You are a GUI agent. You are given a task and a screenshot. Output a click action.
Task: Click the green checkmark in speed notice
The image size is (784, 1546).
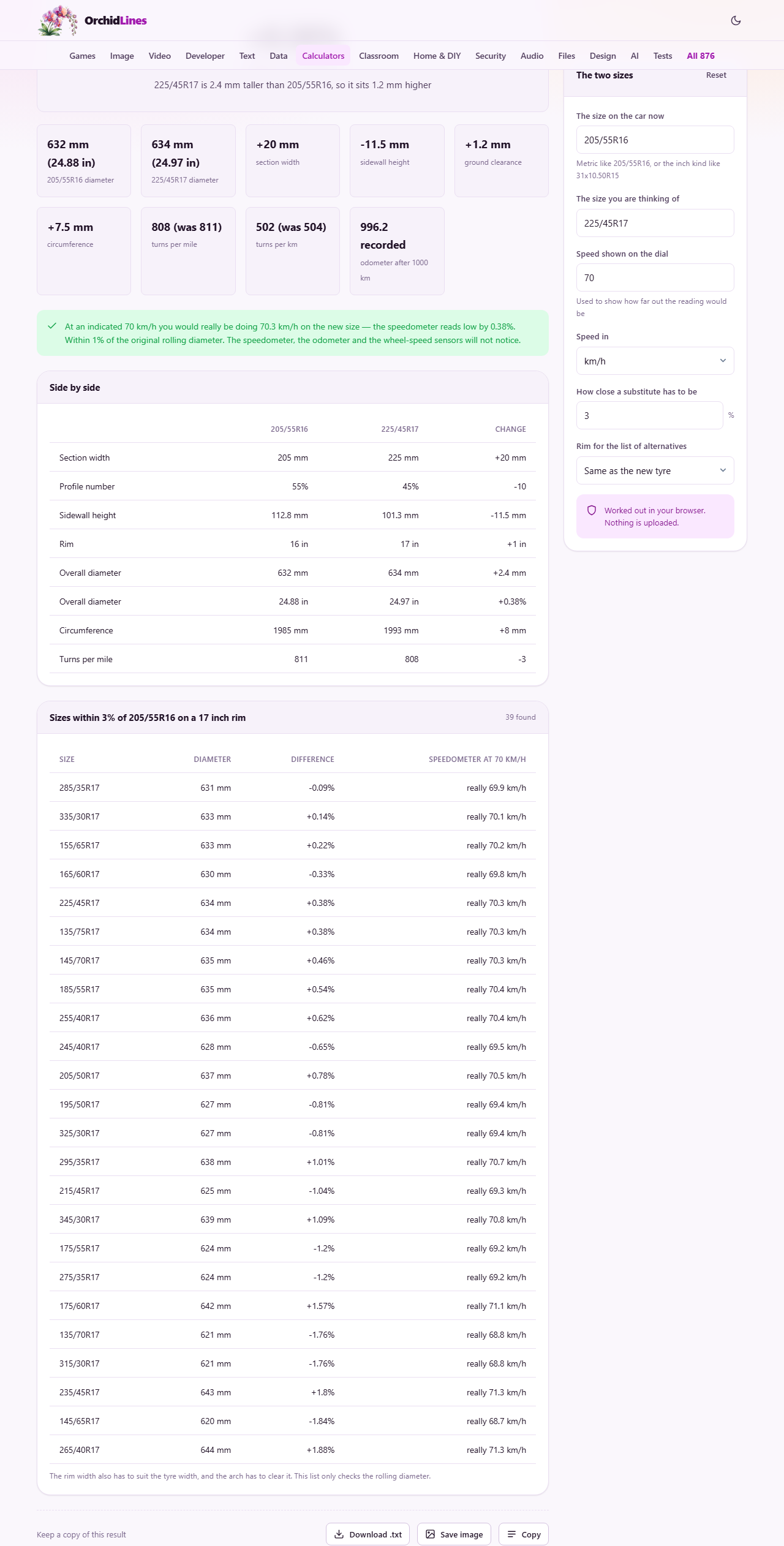[x=52, y=326]
